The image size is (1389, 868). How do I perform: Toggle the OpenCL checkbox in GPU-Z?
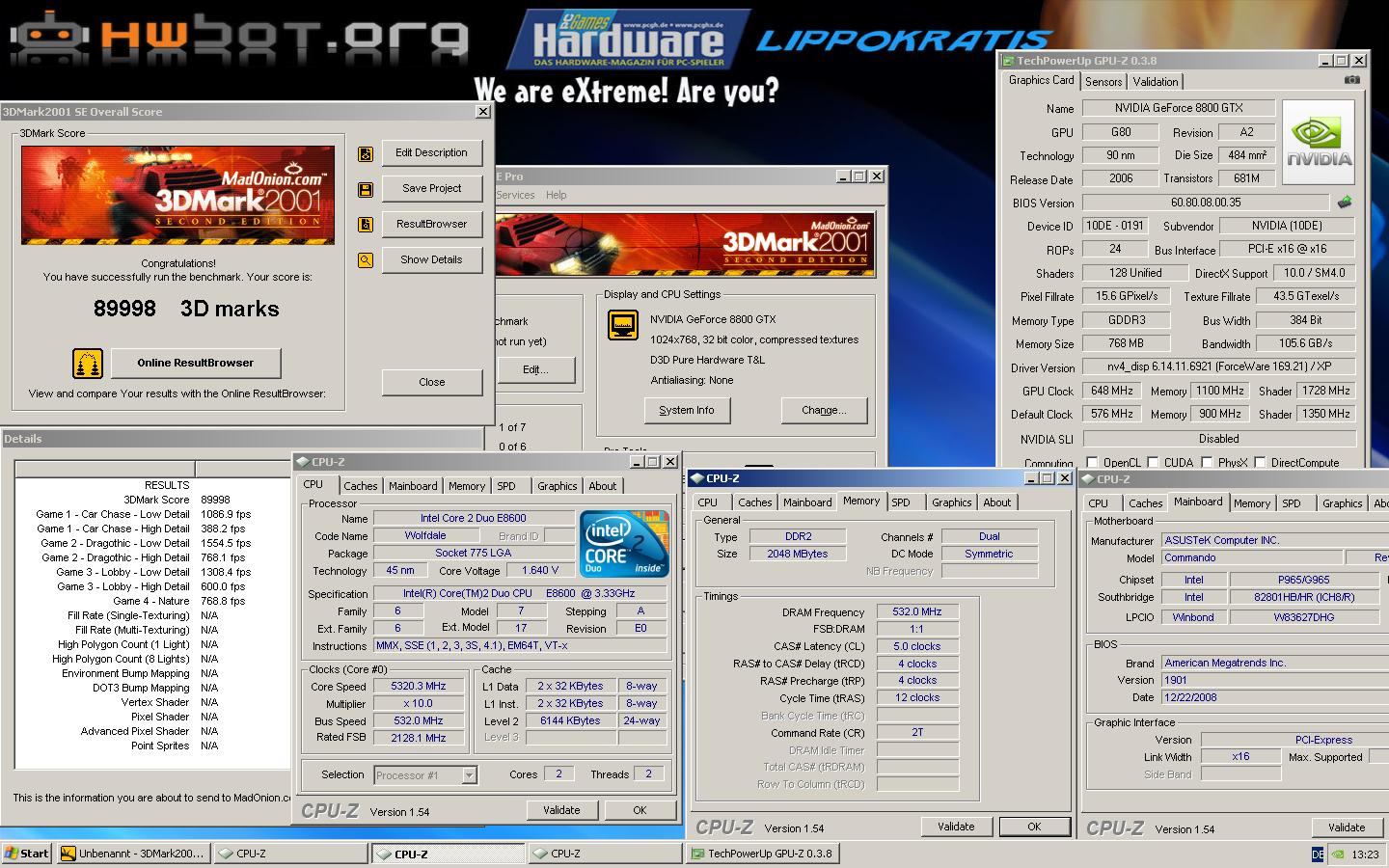[x=1092, y=463]
